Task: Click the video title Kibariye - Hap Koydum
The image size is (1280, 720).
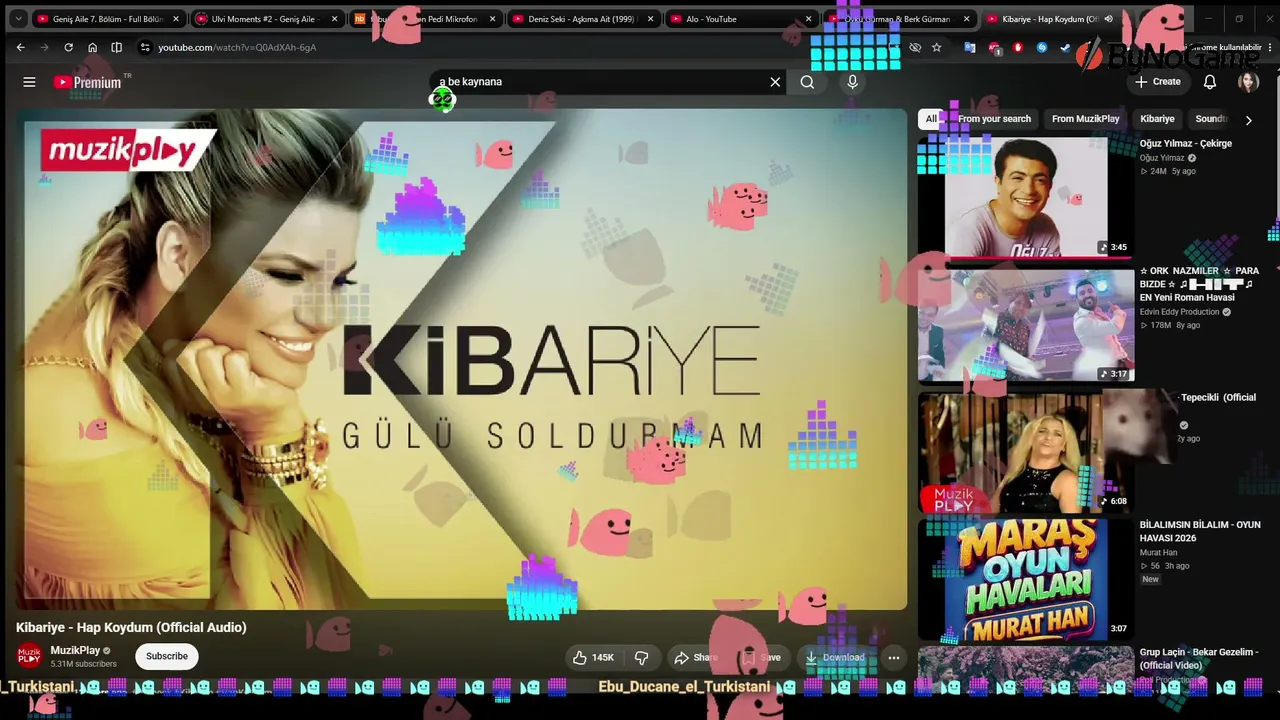Action: click(131, 627)
